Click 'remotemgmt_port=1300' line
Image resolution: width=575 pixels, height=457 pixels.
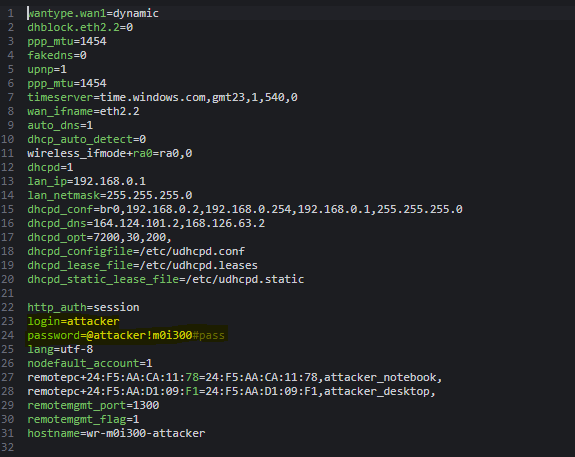pyautogui.click(x=93, y=405)
